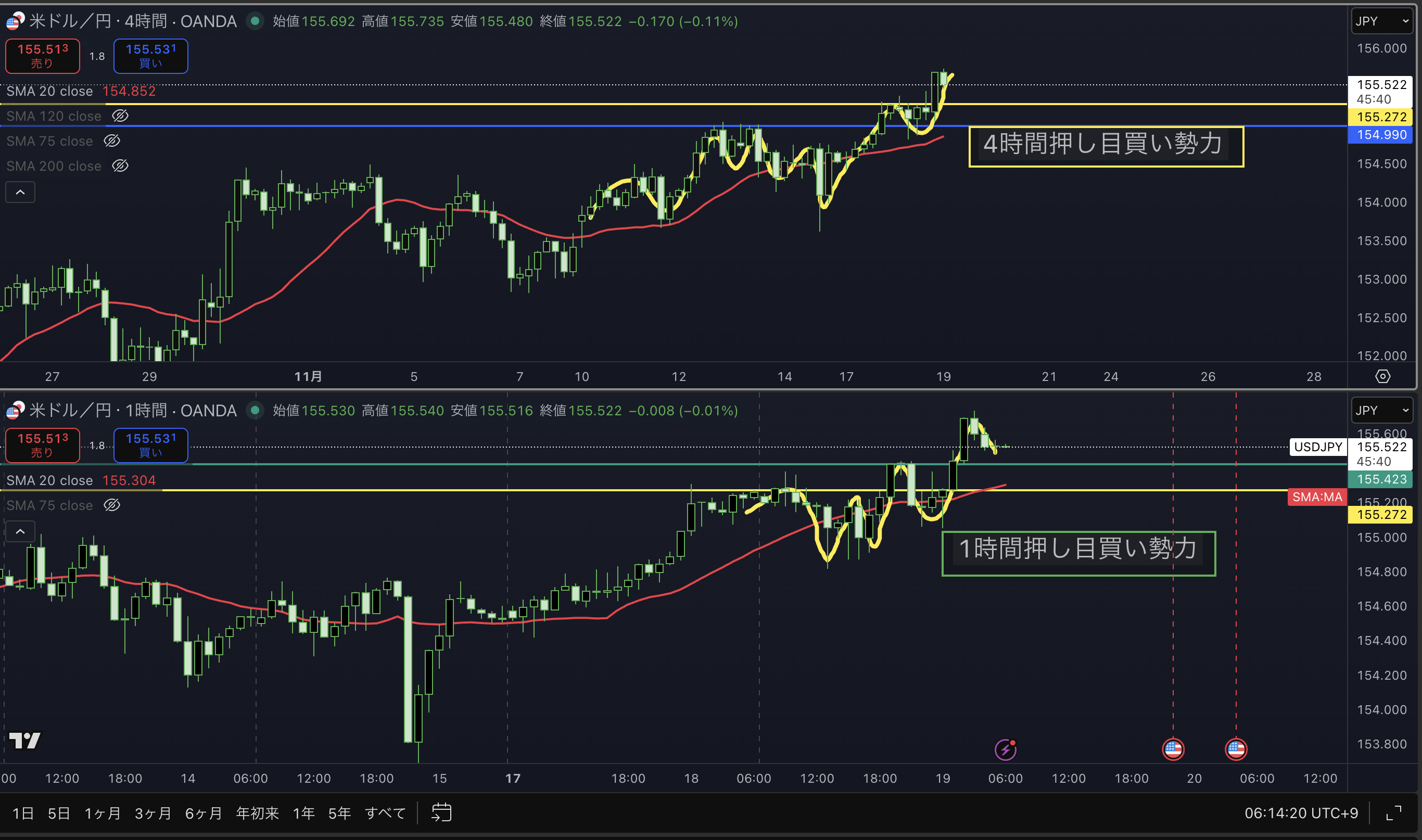This screenshot has width=1422, height=840.
Task: Open the JPY currency dropdown on upper chart
Action: click(x=1381, y=21)
